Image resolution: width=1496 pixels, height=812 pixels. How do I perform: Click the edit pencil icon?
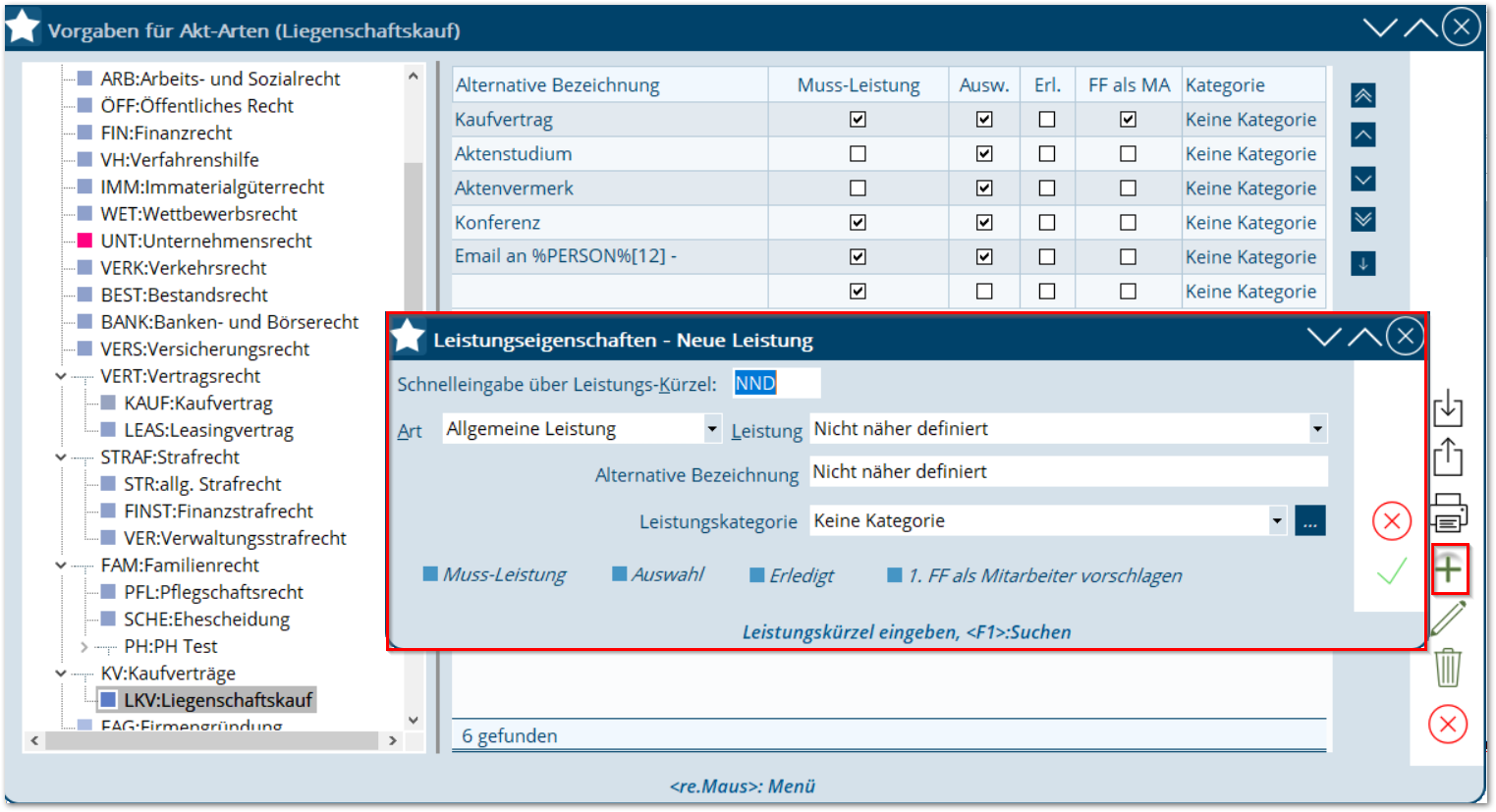[x=1448, y=619]
